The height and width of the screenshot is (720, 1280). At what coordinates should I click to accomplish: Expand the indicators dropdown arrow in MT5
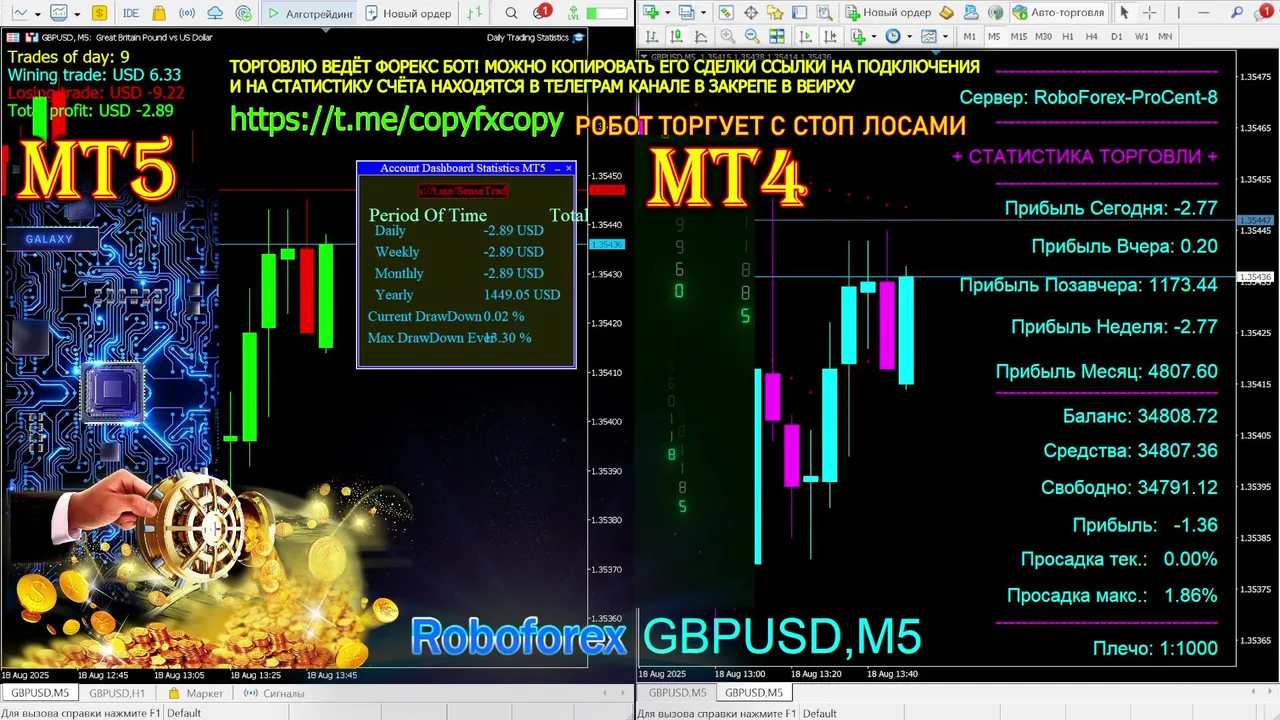coord(77,14)
